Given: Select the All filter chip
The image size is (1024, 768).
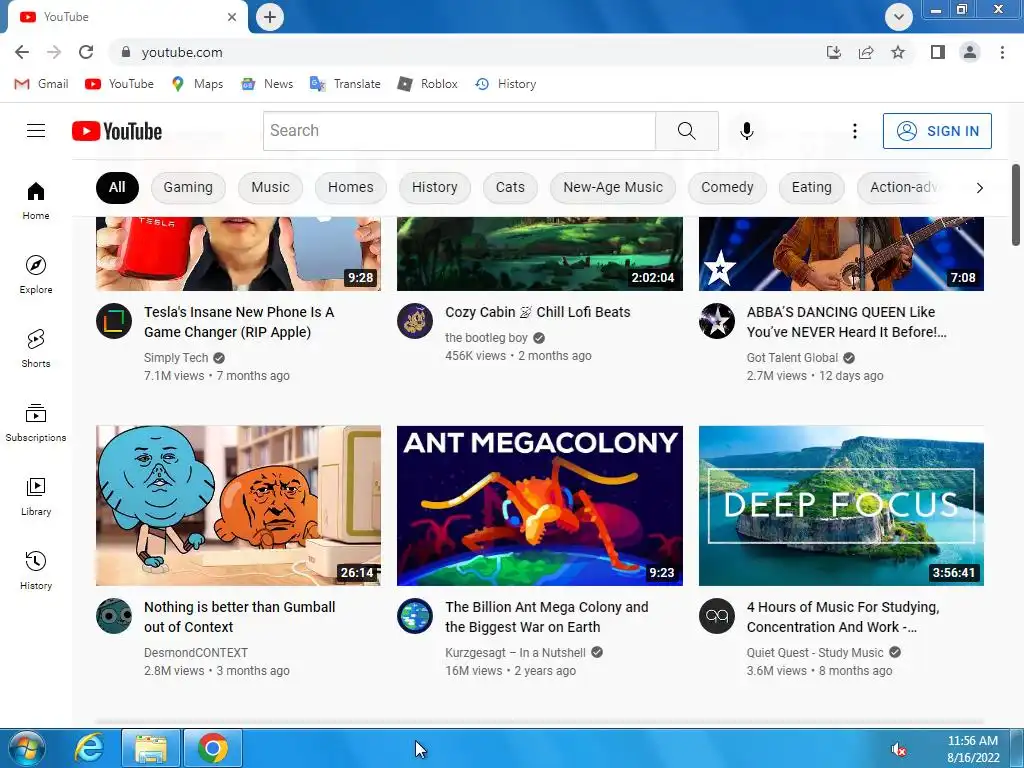Looking at the screenshot, I should 117,187.
